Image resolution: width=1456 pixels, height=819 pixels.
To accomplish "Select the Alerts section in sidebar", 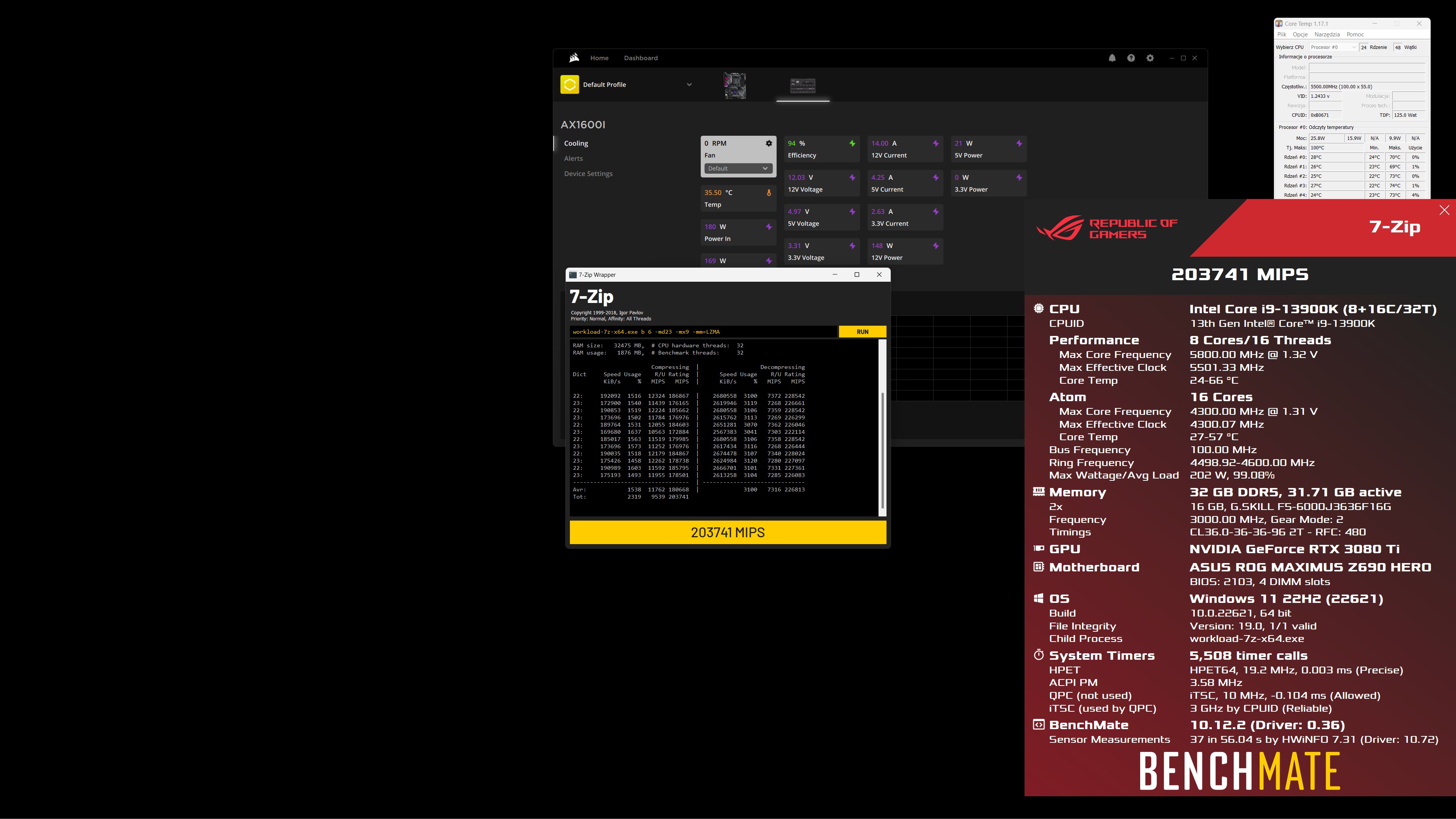I will (573, 158).
